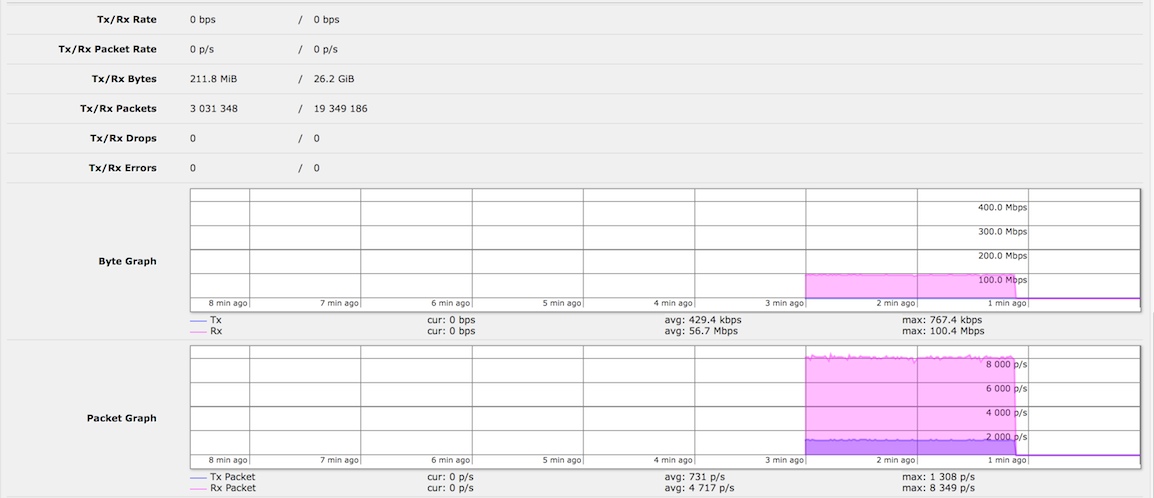This screenshot has width=1154, height=498.
Task: Click the Tx Packet legend line color
Action: tap(198, 477)
